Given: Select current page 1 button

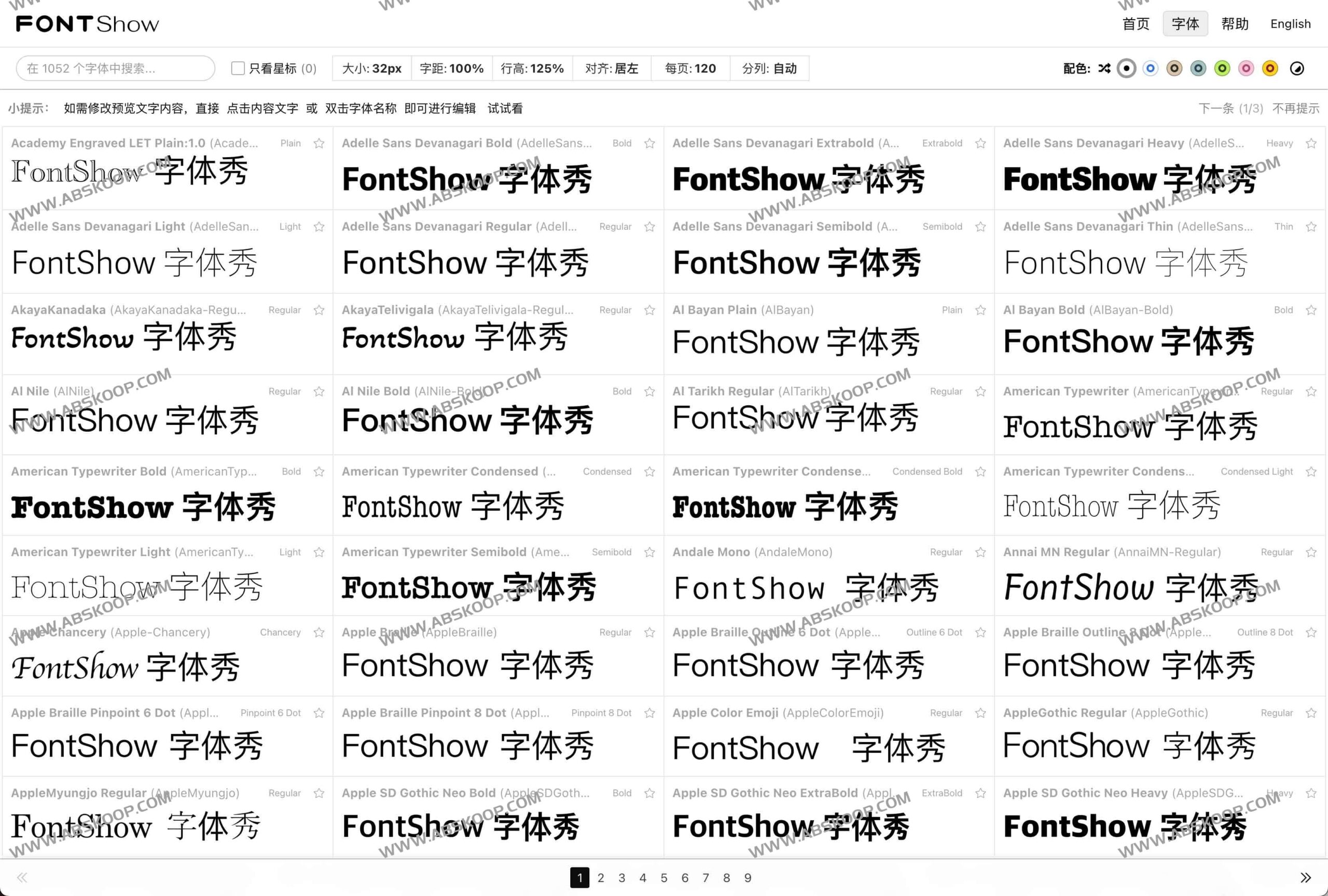Looking at the screenshot, I should coord(580,878).
